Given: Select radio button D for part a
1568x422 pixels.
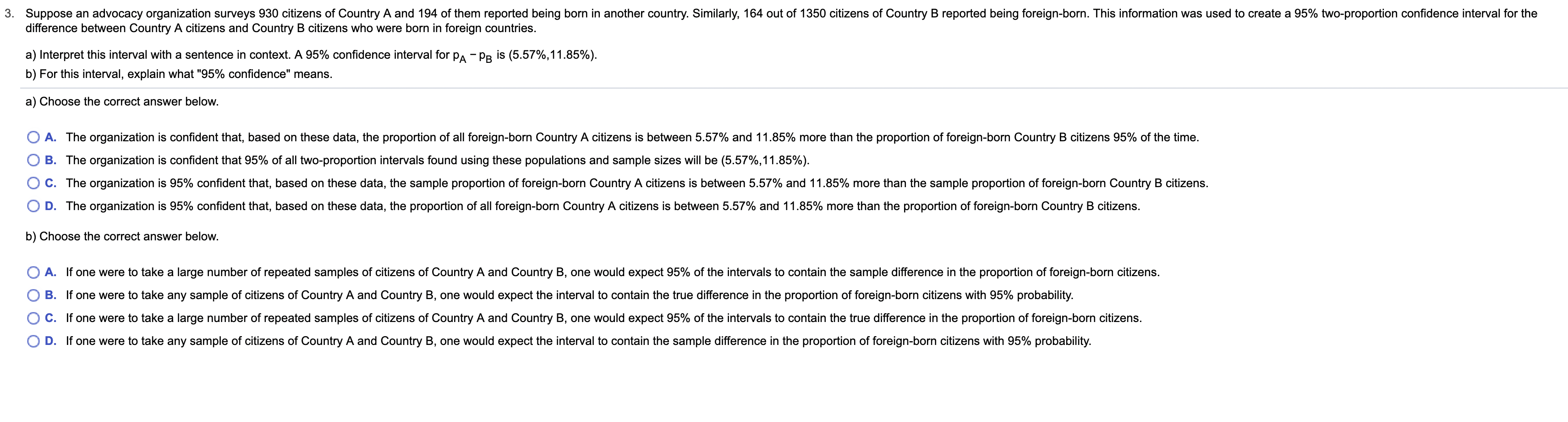Looking at the screenshot, I should [33, 205].
